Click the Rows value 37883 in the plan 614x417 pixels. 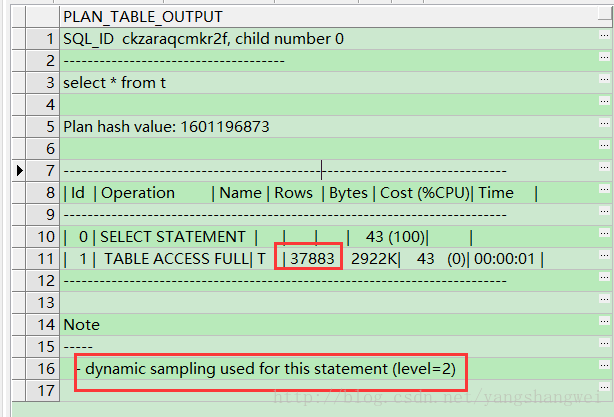[x=311, y=259]
